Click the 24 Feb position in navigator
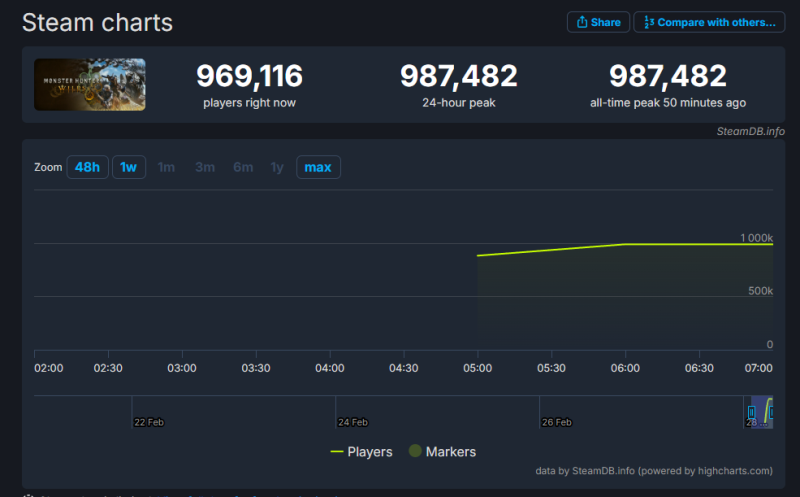Image resolution: width=800 pixels, height=497 pixels. (338, 410)
